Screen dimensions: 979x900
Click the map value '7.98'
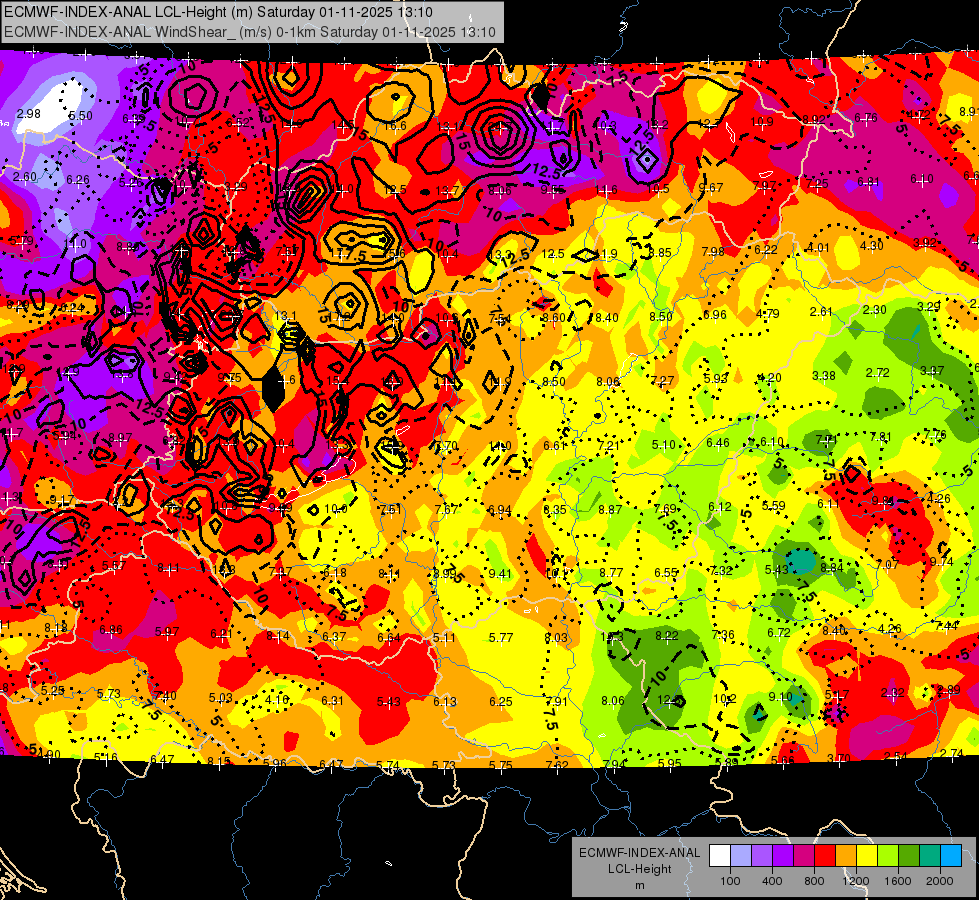coord(713,252)
